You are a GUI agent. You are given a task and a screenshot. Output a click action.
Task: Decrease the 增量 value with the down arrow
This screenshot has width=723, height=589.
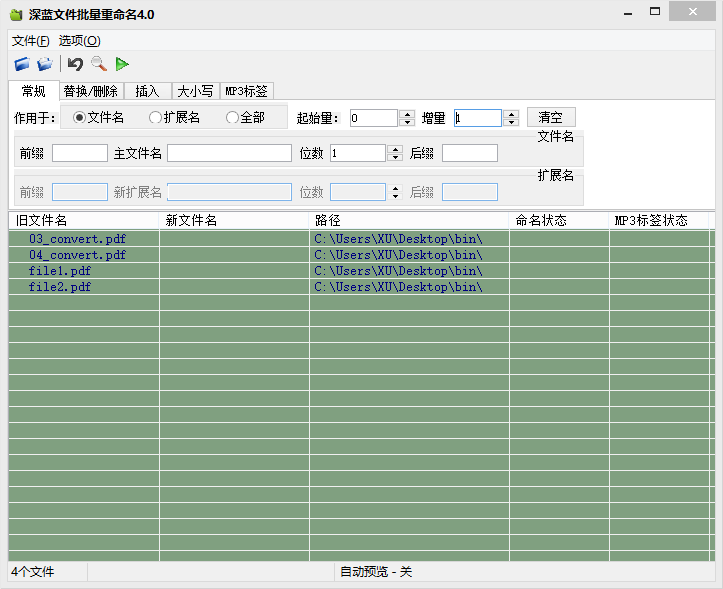pyautogui.click(x=511, y=122)
